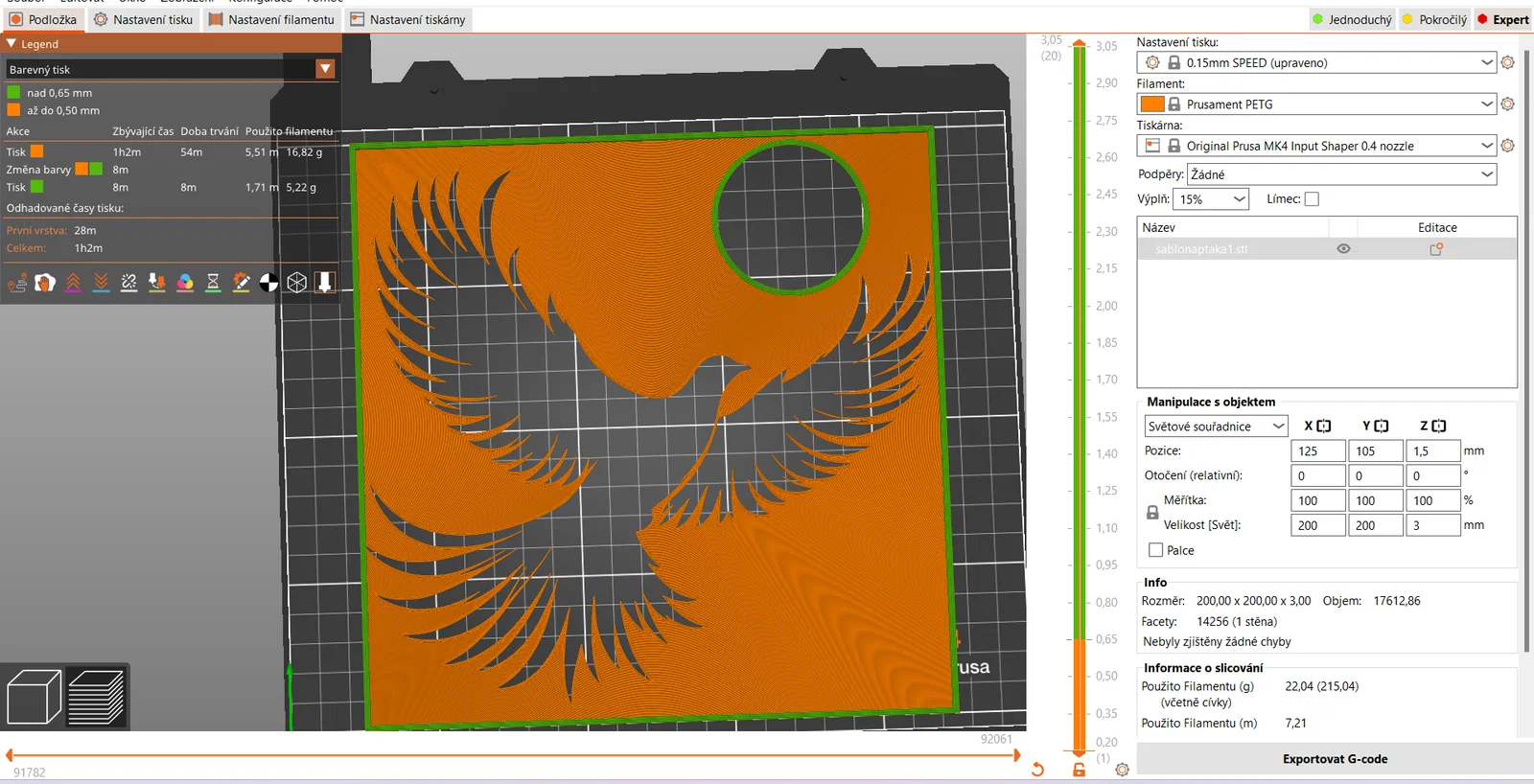Switch to Expert mode

coord(1503,19)
